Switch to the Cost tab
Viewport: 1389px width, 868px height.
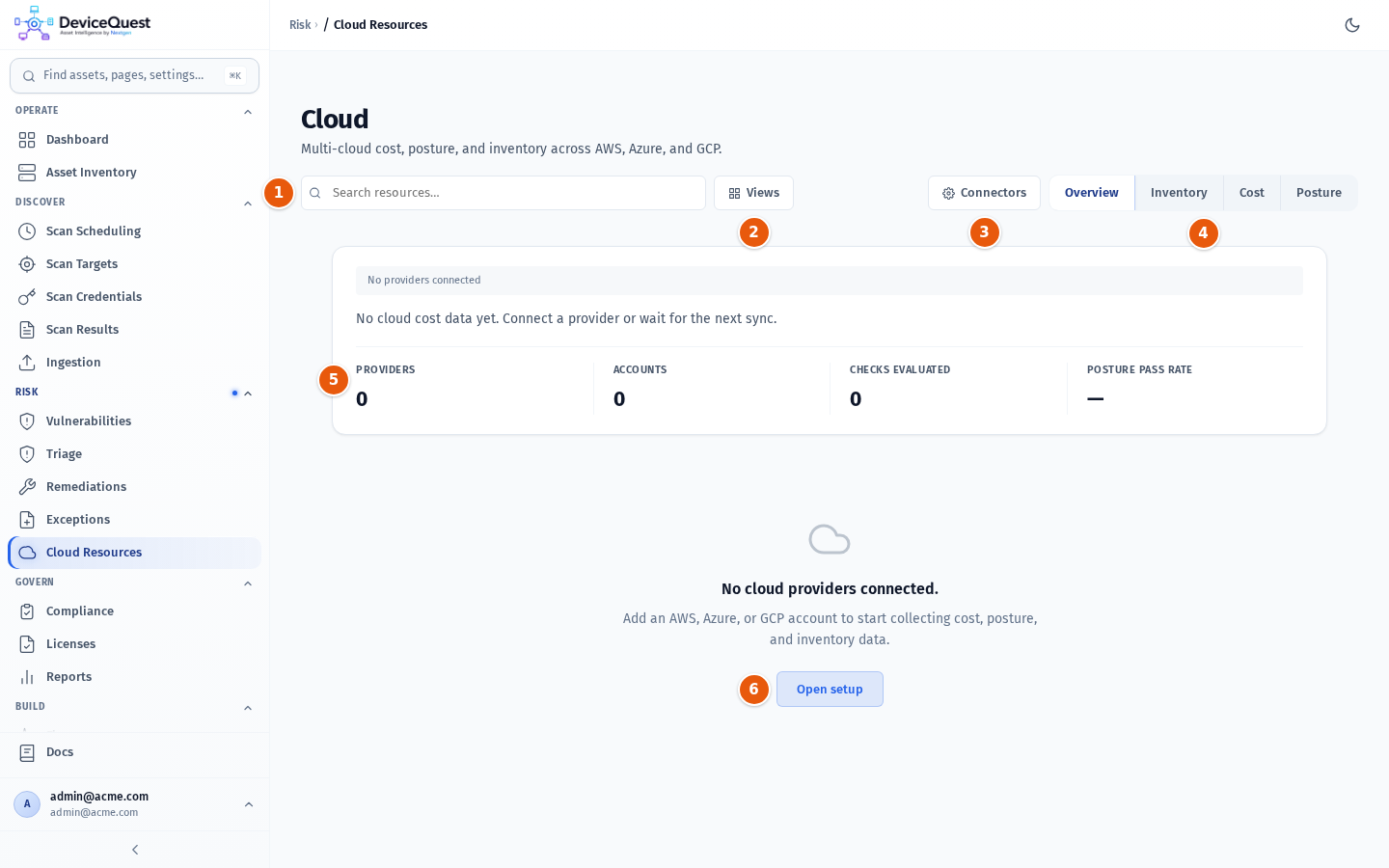click(x=1252, y=193)
